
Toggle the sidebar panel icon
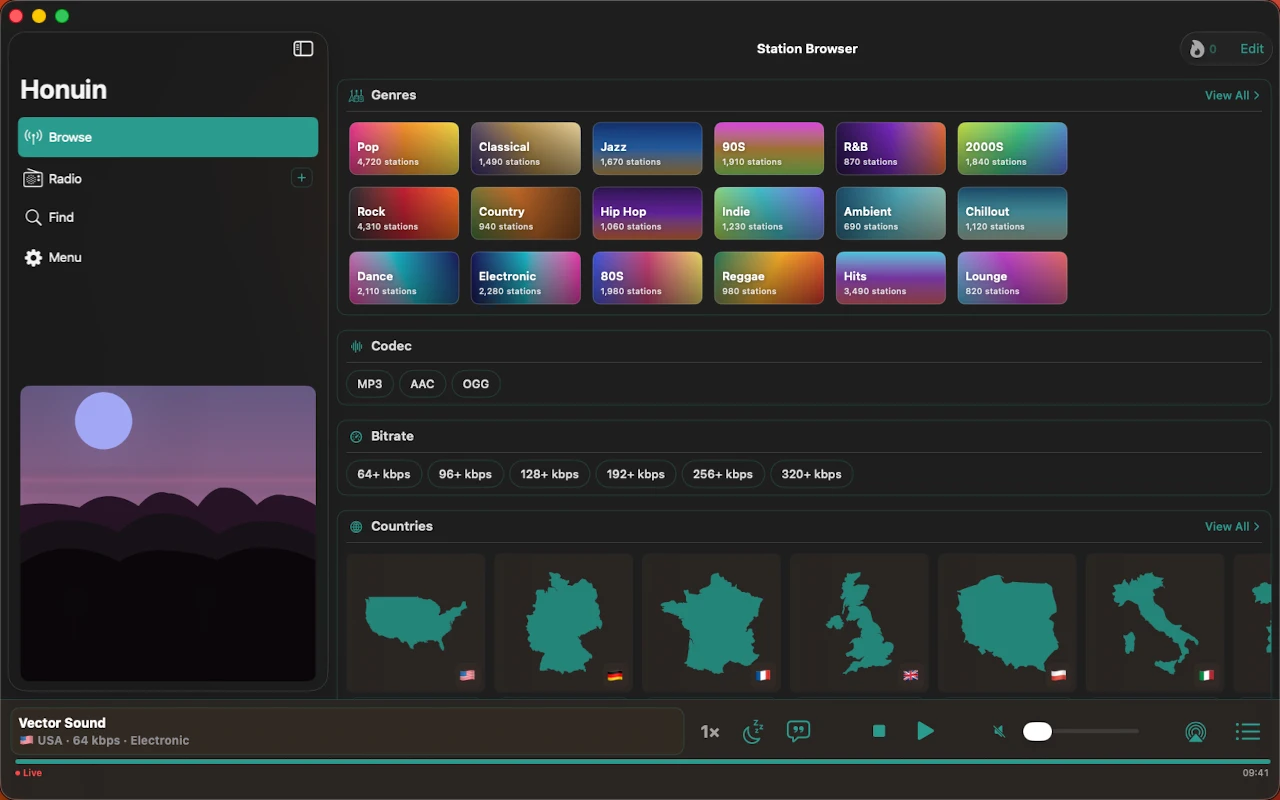click(303, 49)
